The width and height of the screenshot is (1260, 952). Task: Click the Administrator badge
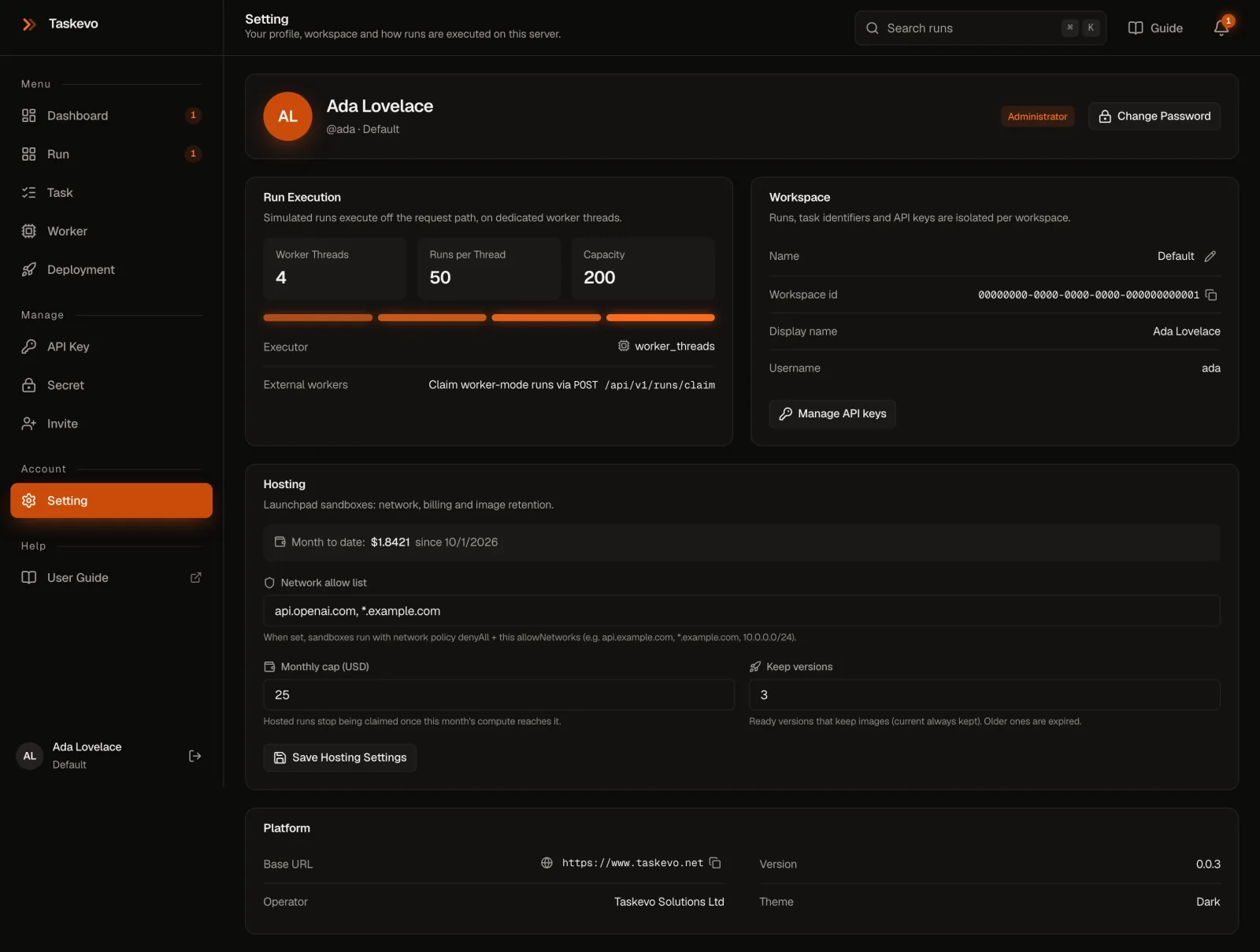pos(1037,117)
